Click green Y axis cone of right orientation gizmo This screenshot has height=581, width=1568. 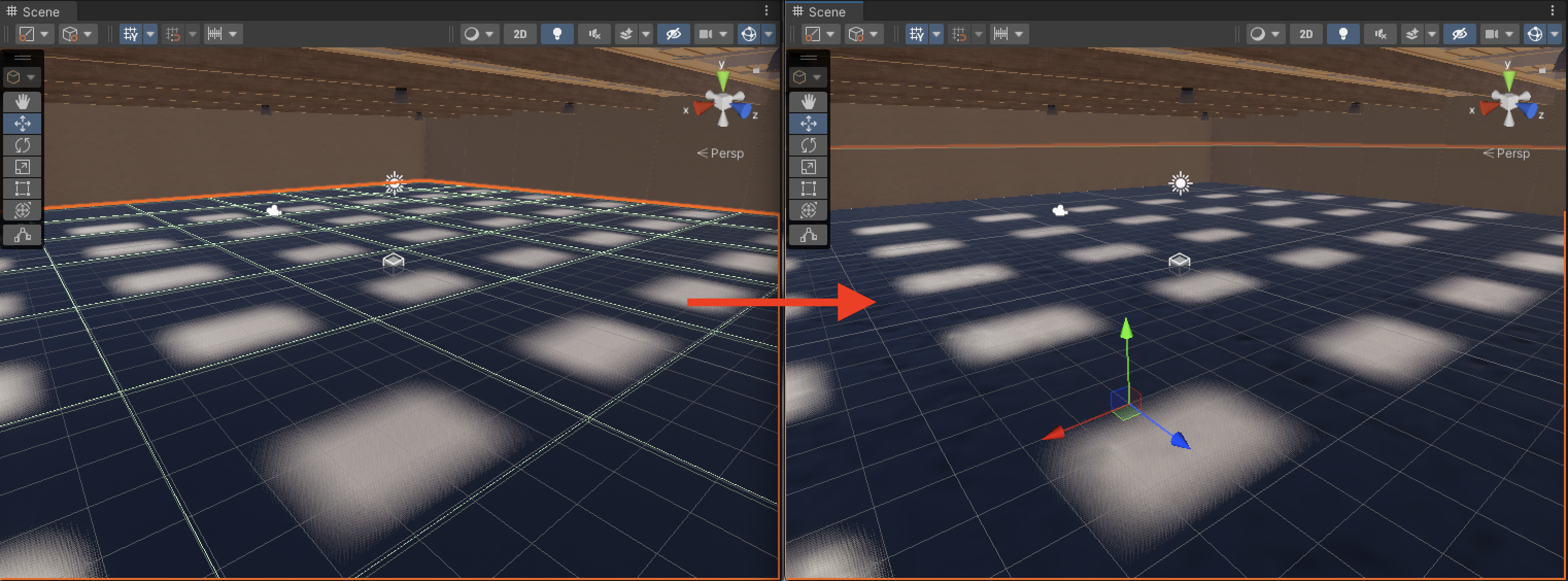(x=1508, y=80)
